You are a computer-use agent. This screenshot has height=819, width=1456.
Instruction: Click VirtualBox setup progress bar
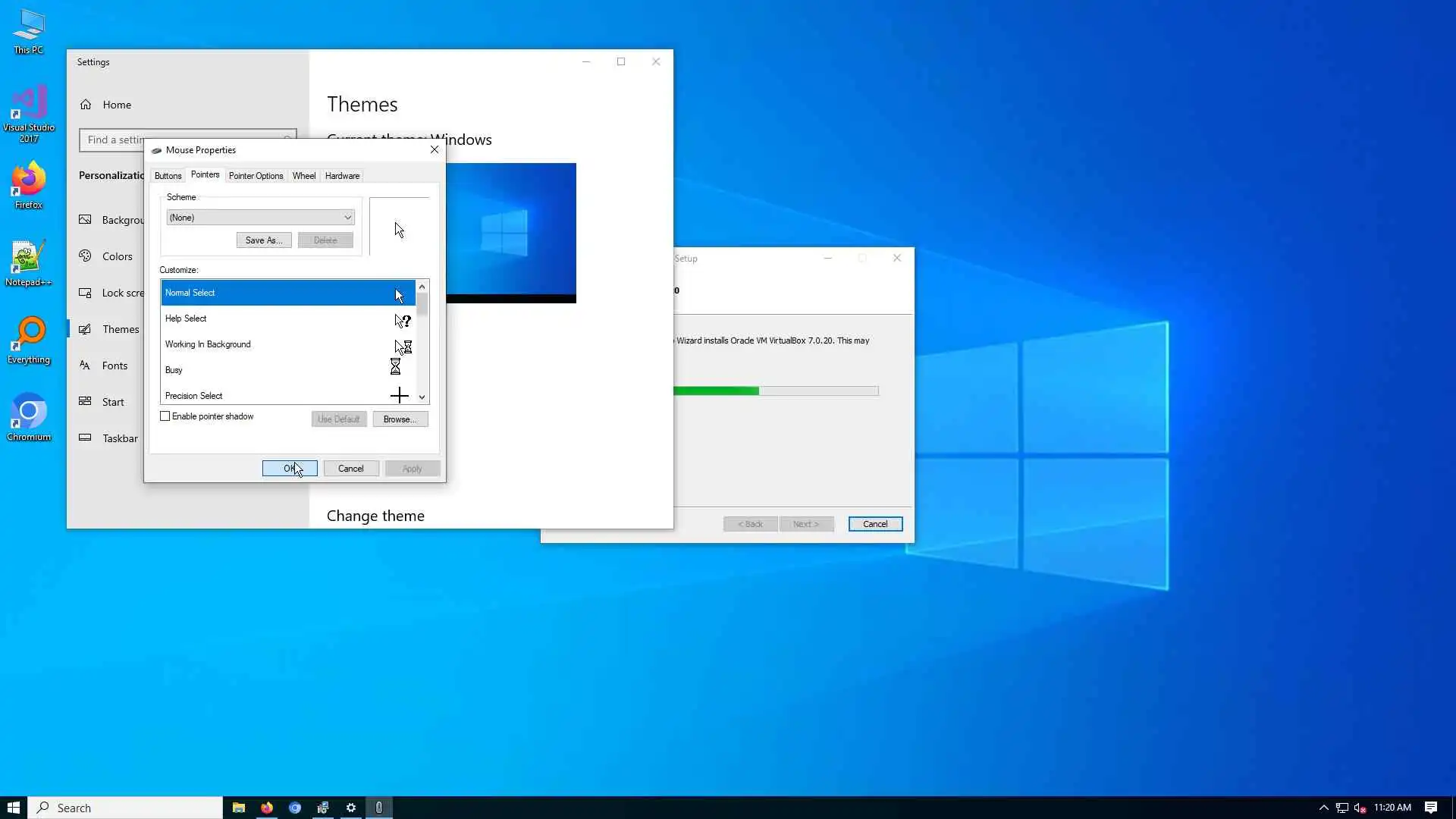tap(775, 391)
